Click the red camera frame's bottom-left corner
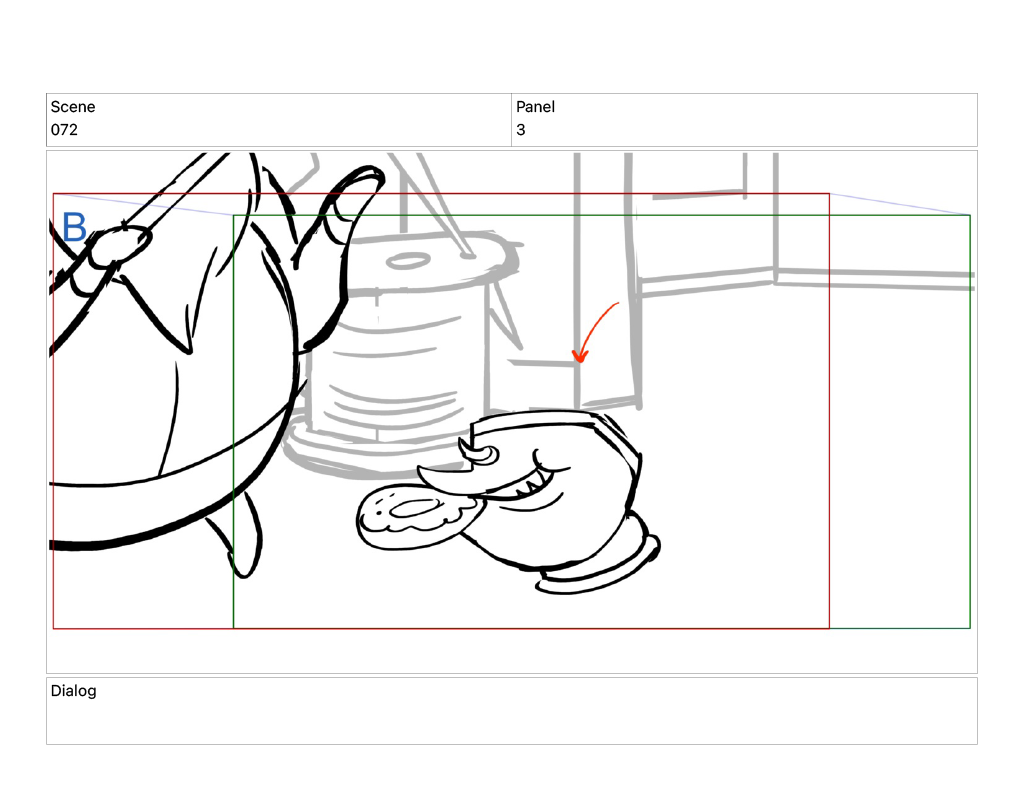Image resolution: width=1024 pixels, height=791 pixels. (x=54, y=628)
